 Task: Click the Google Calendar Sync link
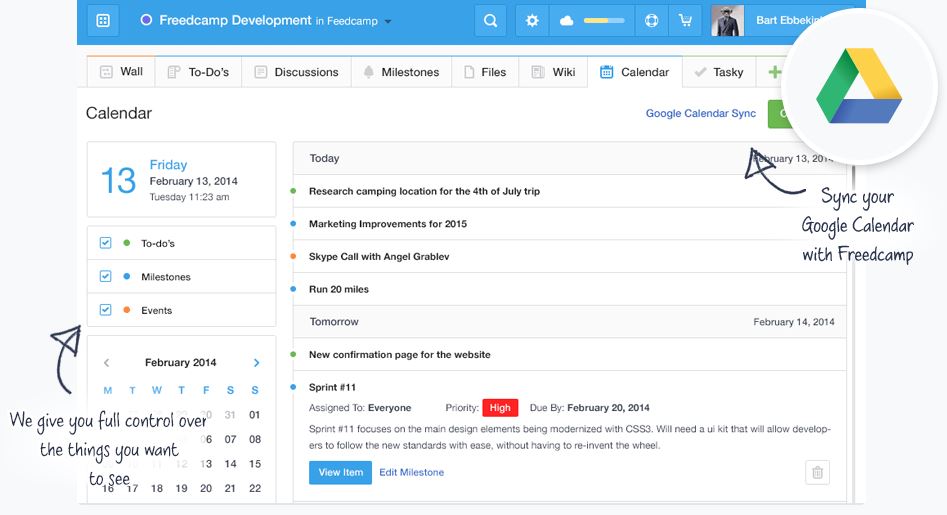pyautogui.click(x=701, y=114)
